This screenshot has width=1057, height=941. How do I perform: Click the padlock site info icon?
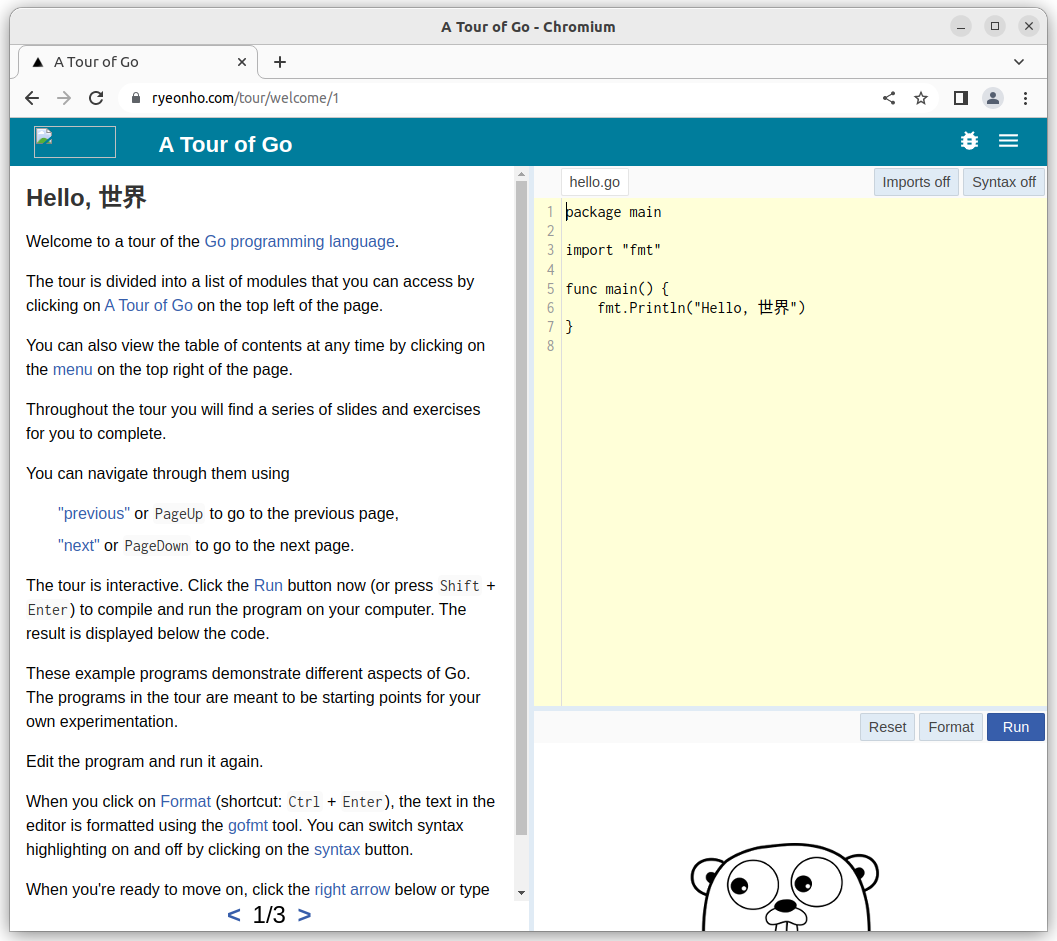[136, 98]
